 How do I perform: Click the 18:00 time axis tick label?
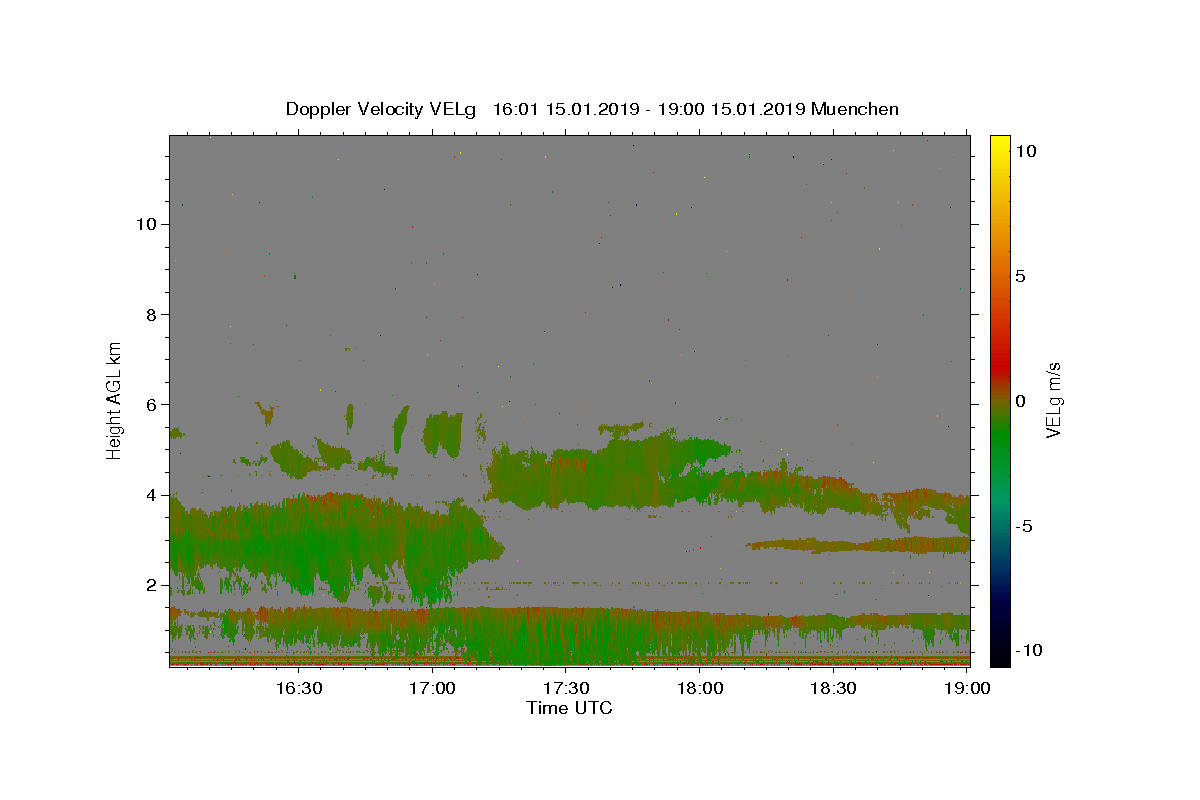click(700, 688)
